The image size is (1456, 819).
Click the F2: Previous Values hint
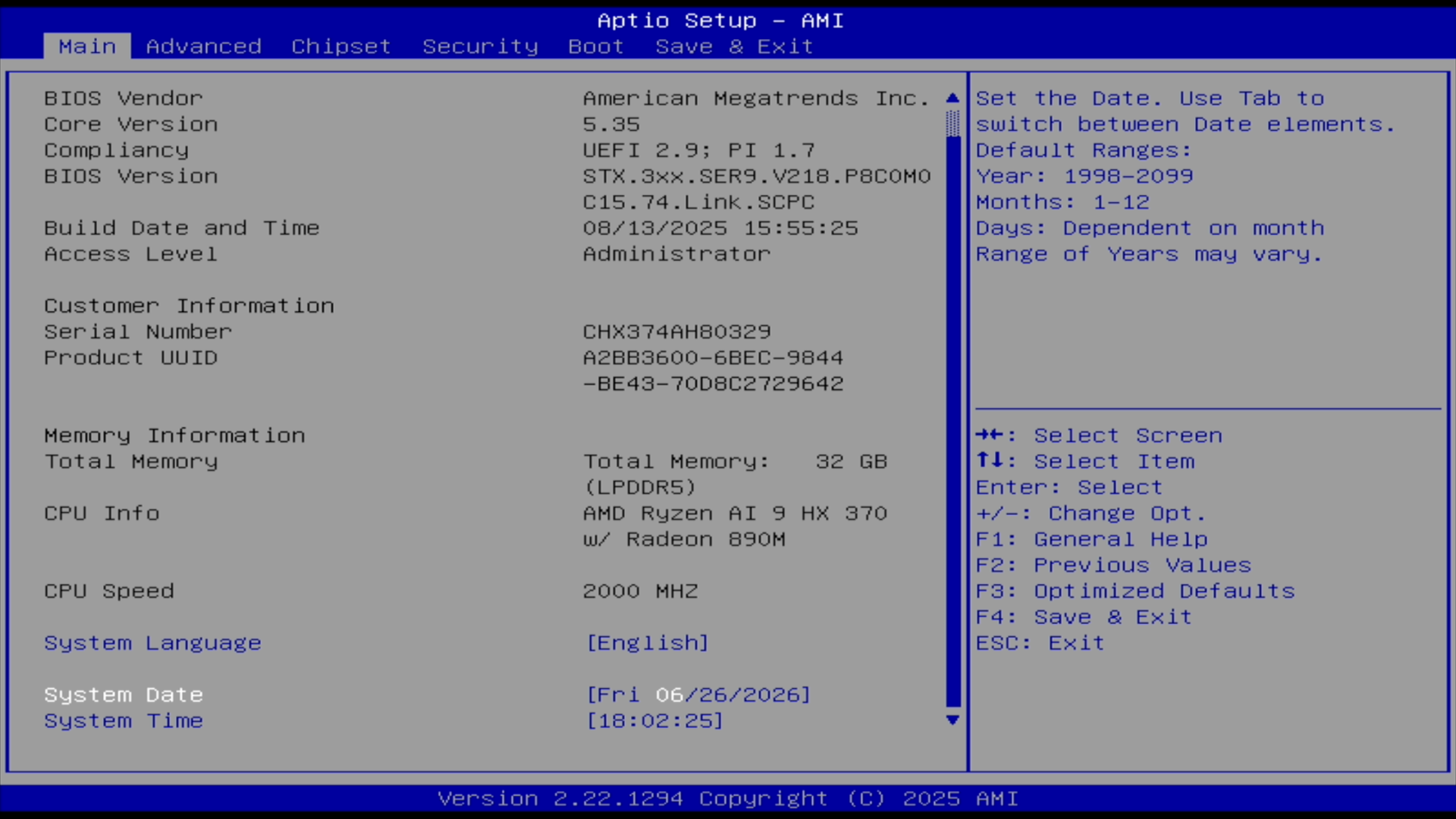(x=1114, y=566)
